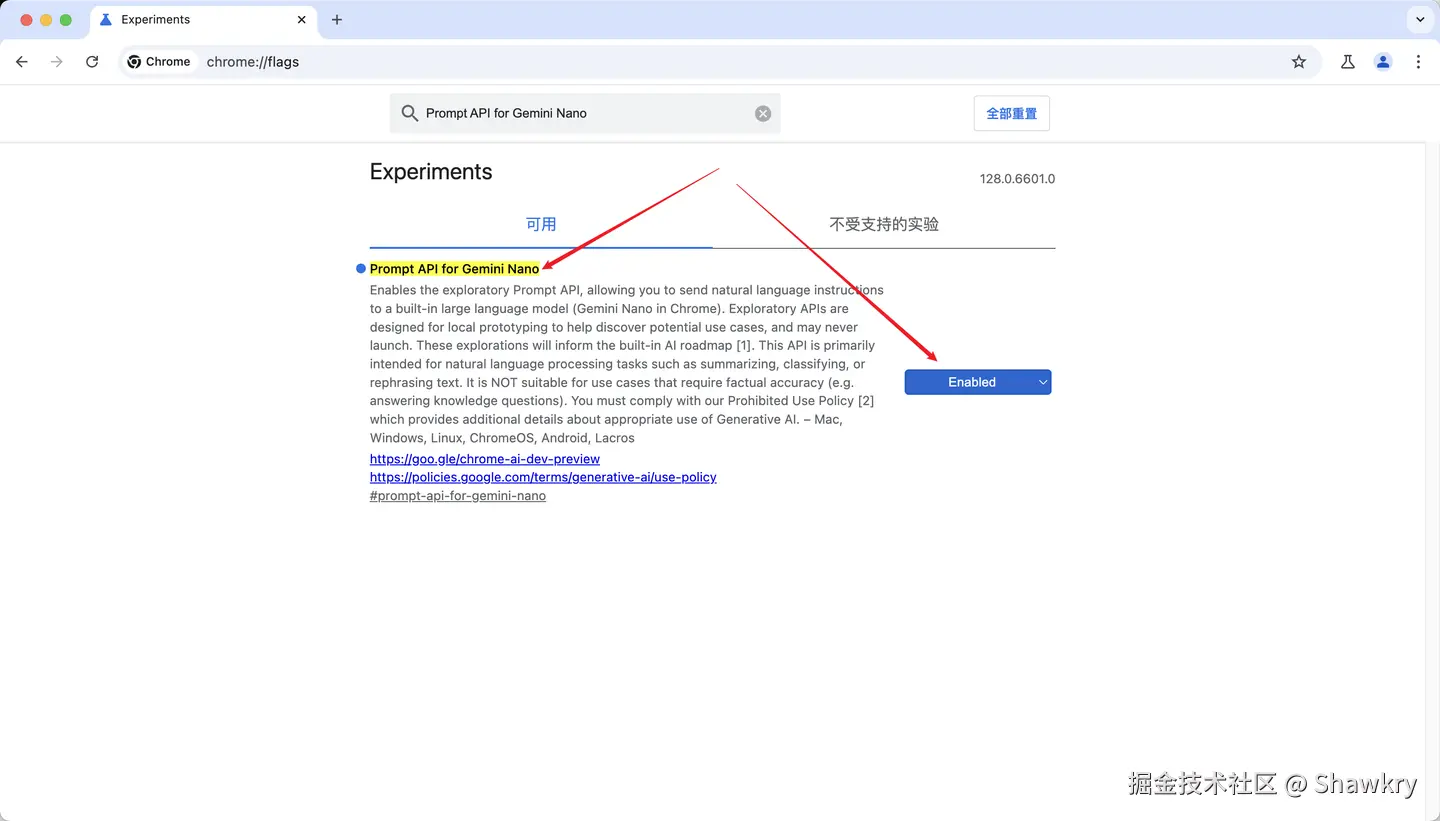Close the Experiments tab
The image size is (1440, 821).
pos(302,20)
